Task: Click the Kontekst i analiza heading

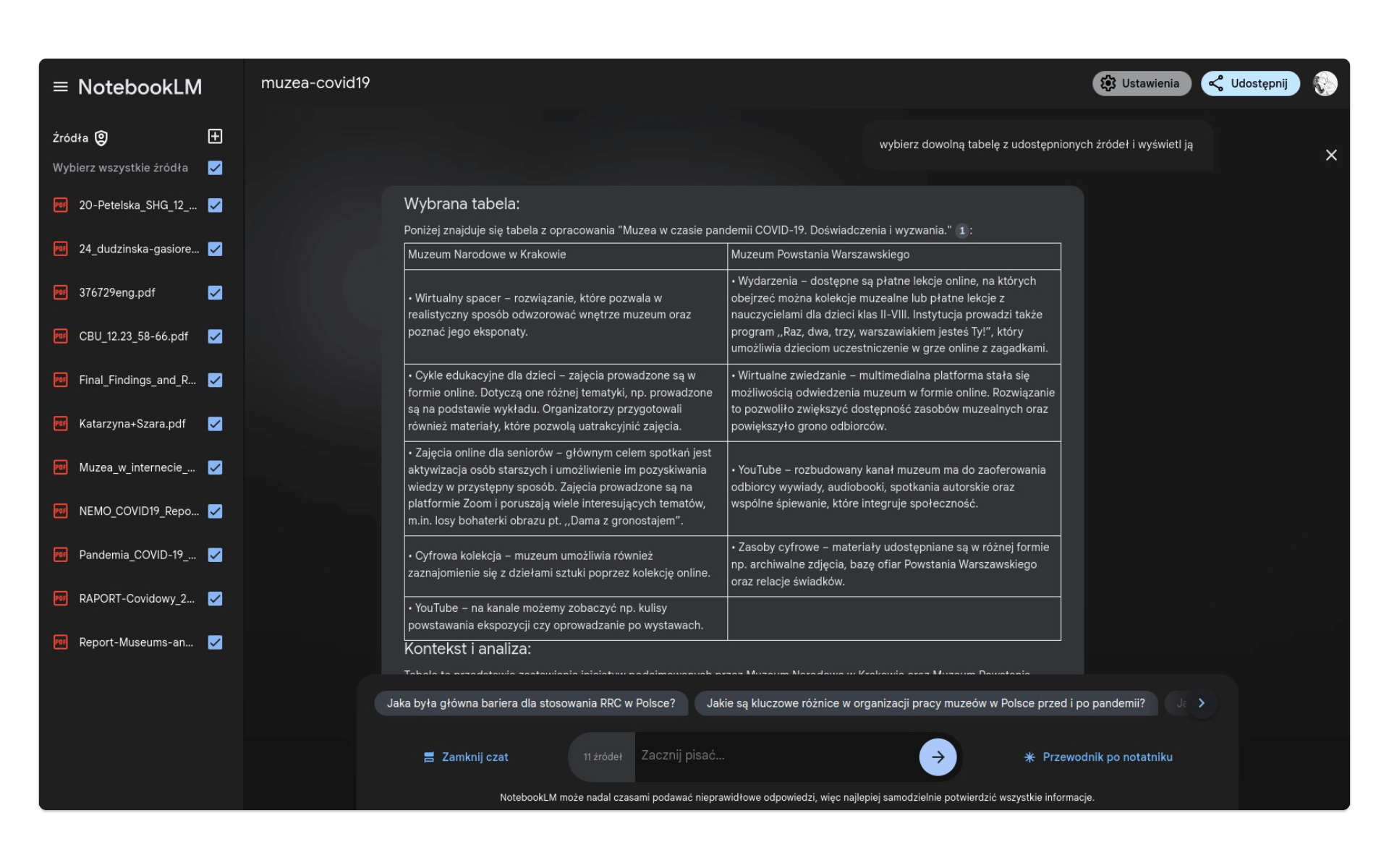Action: pyautogui.click(x=467, y=649)
